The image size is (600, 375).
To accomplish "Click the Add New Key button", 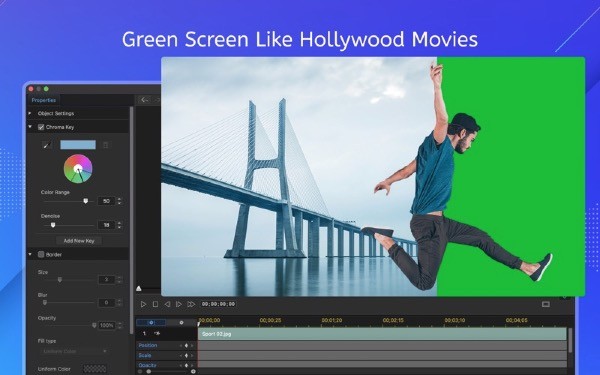I will 79,241.
